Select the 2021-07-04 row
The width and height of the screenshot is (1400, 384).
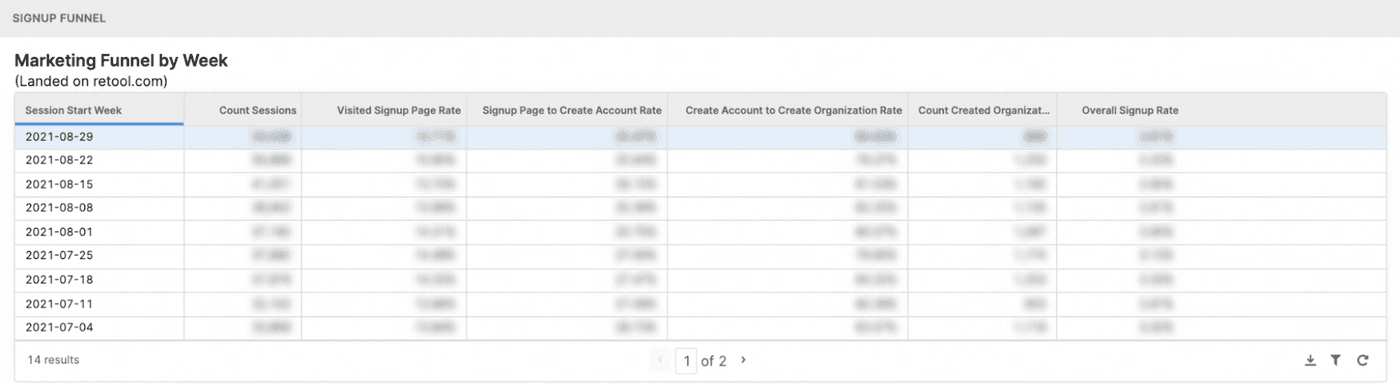coord(700,328)
